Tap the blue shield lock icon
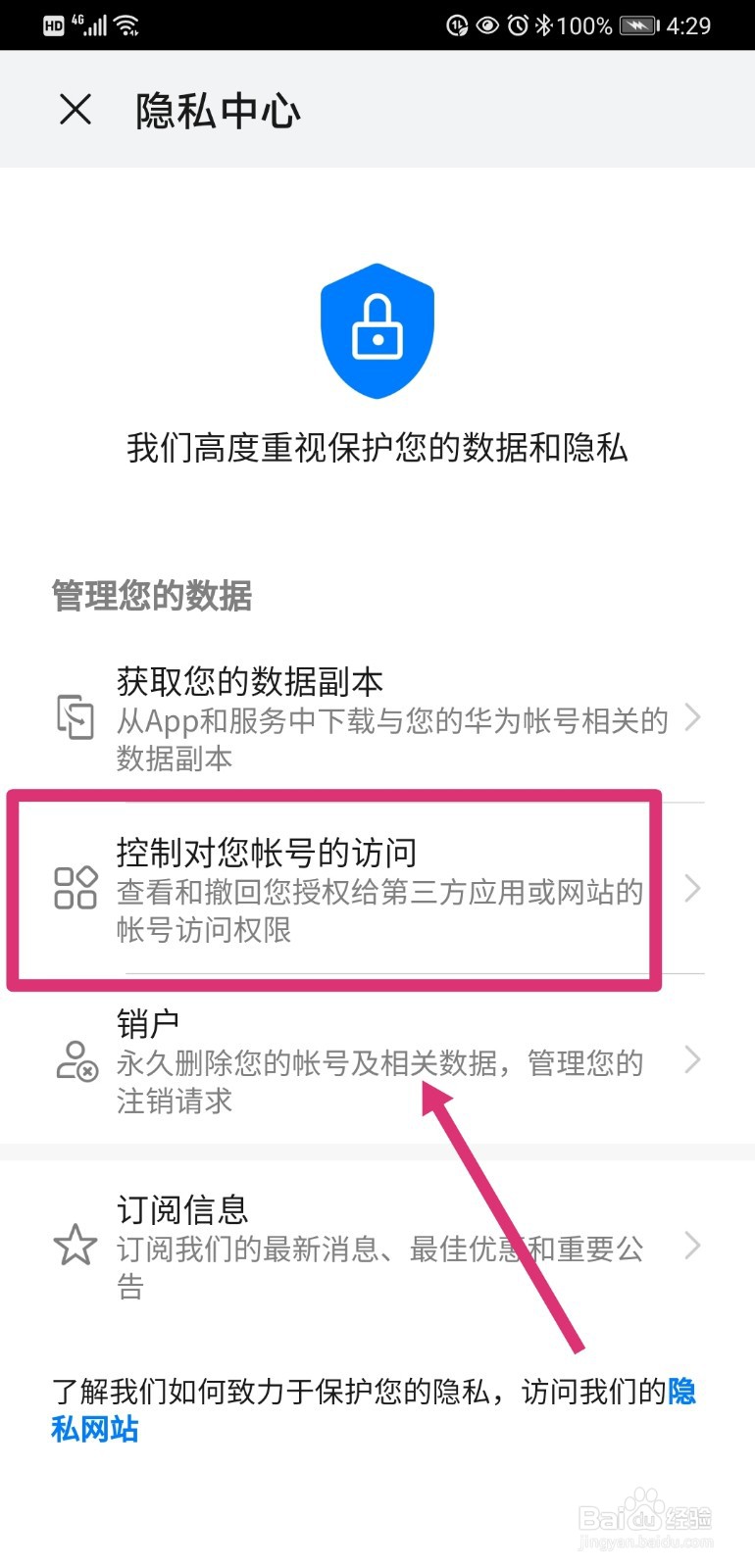Screen dimensions: 755x1568 point(377,330)
